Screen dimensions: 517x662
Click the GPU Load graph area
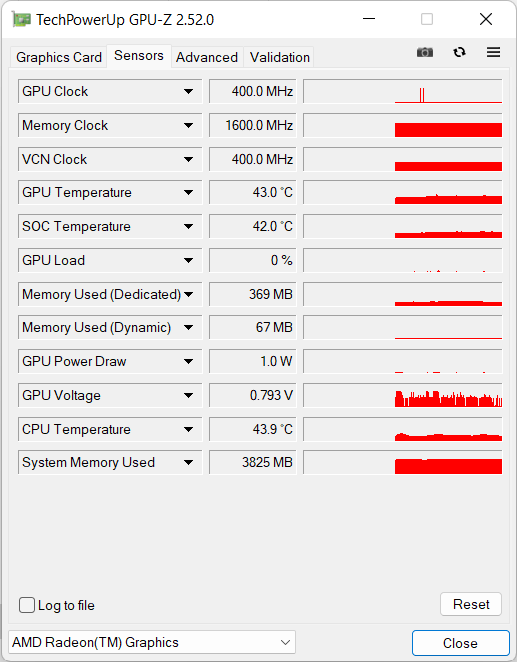(x=403, y=260)
